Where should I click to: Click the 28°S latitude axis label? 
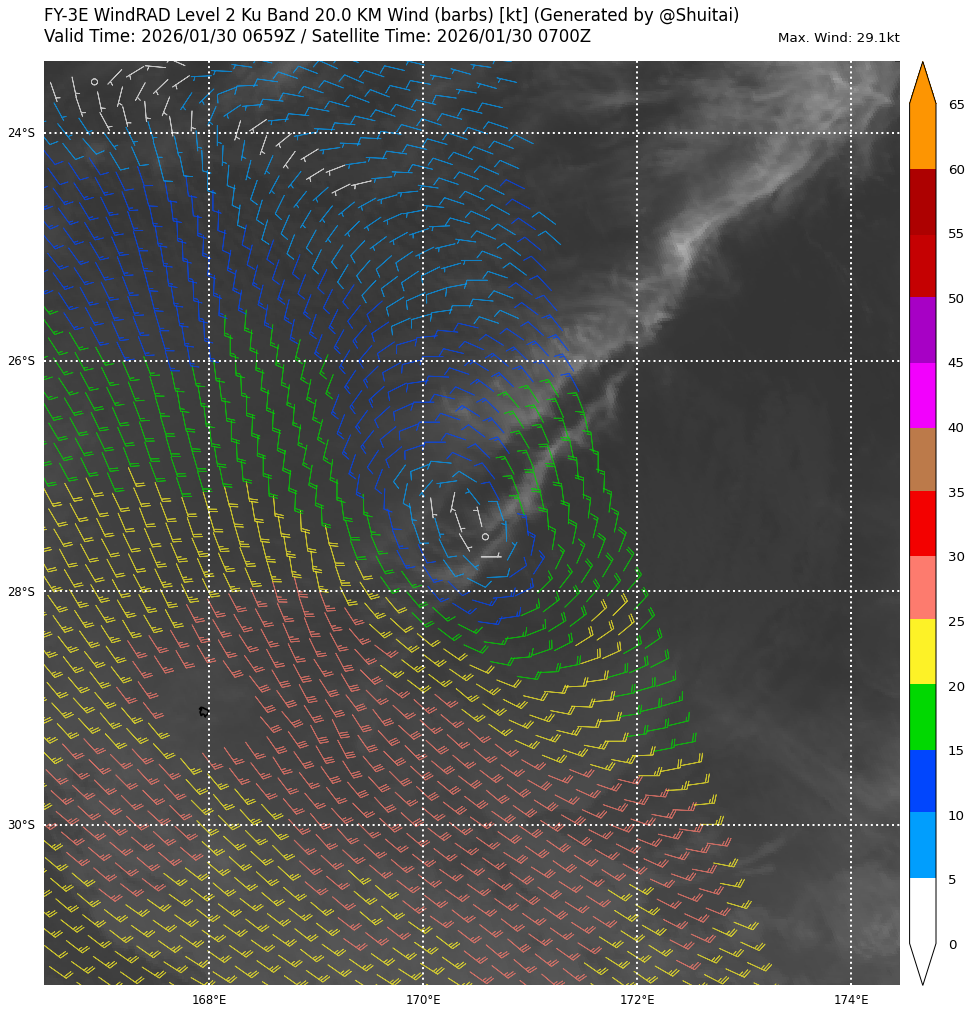[x=21, y=592]
